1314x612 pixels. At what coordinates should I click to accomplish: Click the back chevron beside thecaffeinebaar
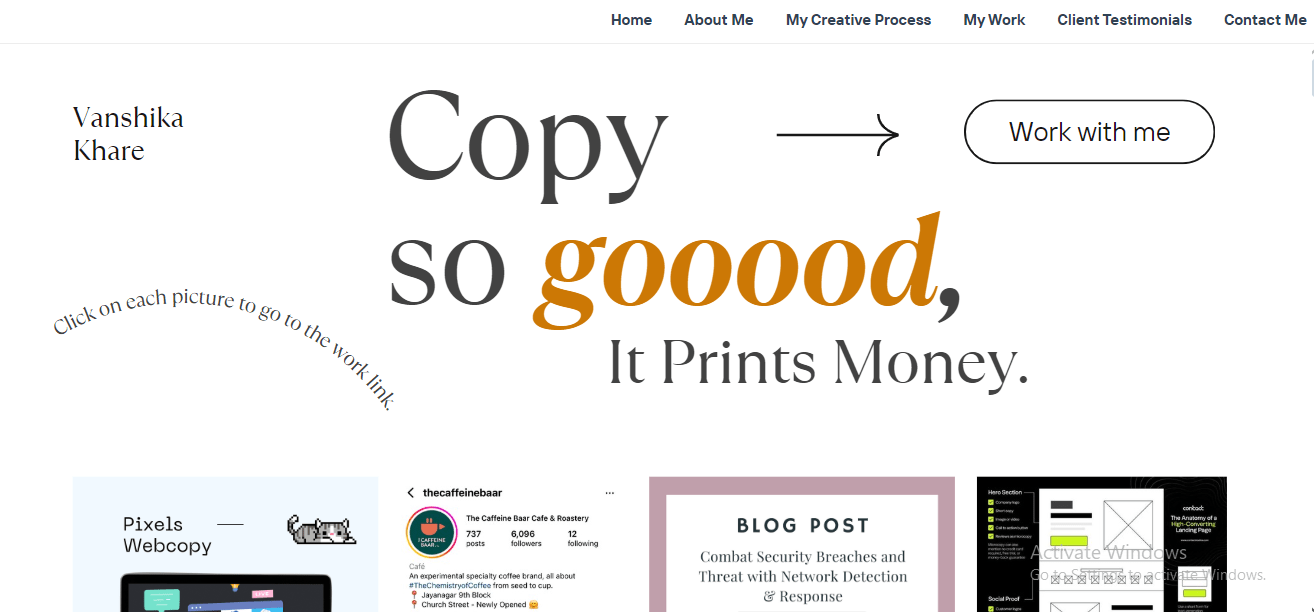pyautogui.click(x=410, y=493)
